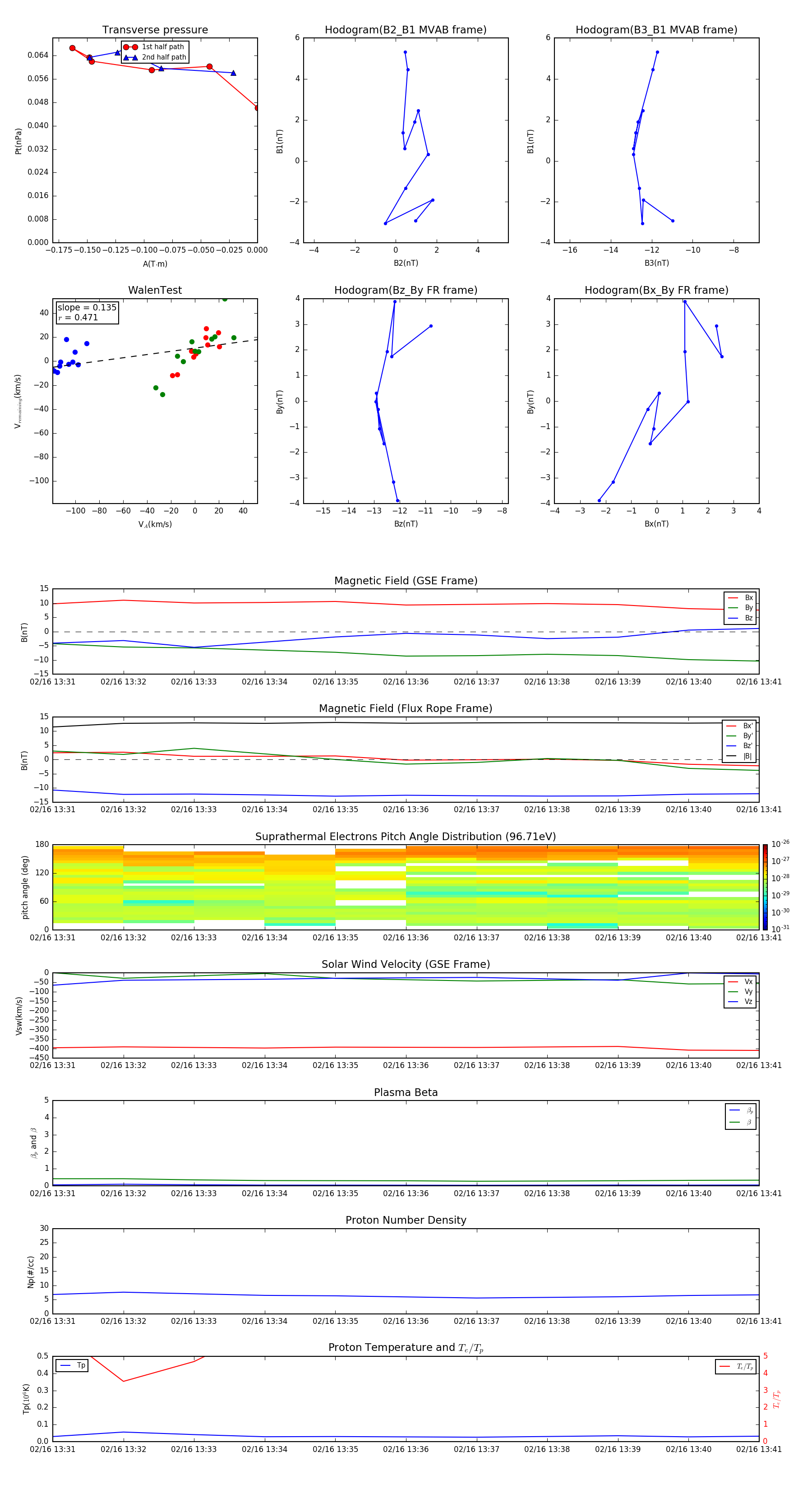
Task: Click the B3(nT) x-axis label
Action: click(x=656, y=263)
